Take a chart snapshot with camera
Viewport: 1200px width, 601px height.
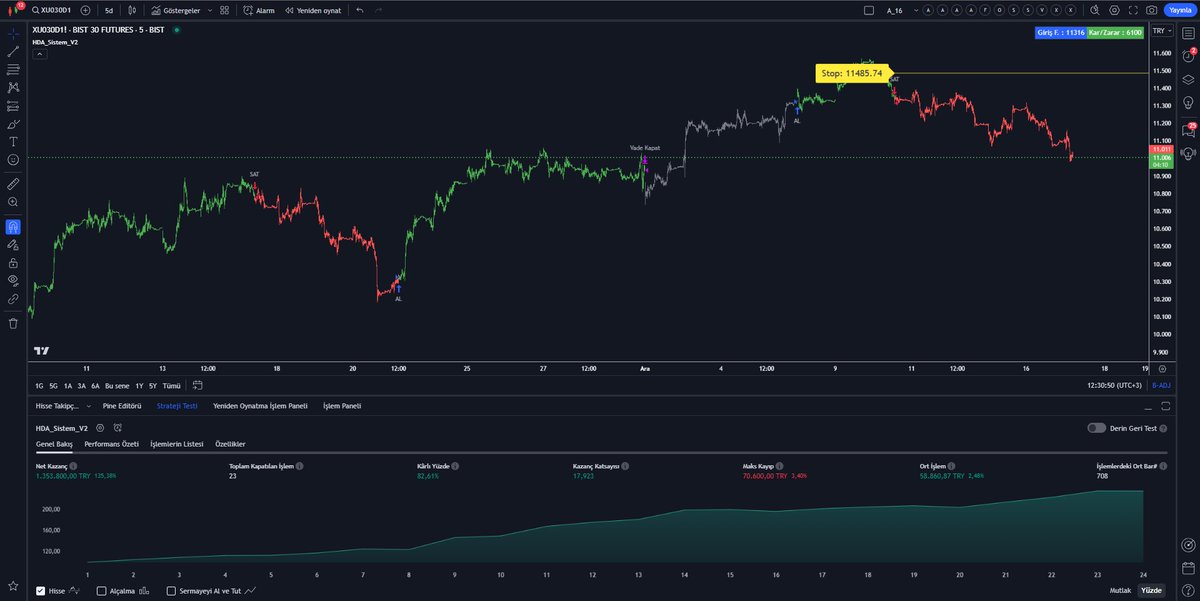tap(1154, 10)
